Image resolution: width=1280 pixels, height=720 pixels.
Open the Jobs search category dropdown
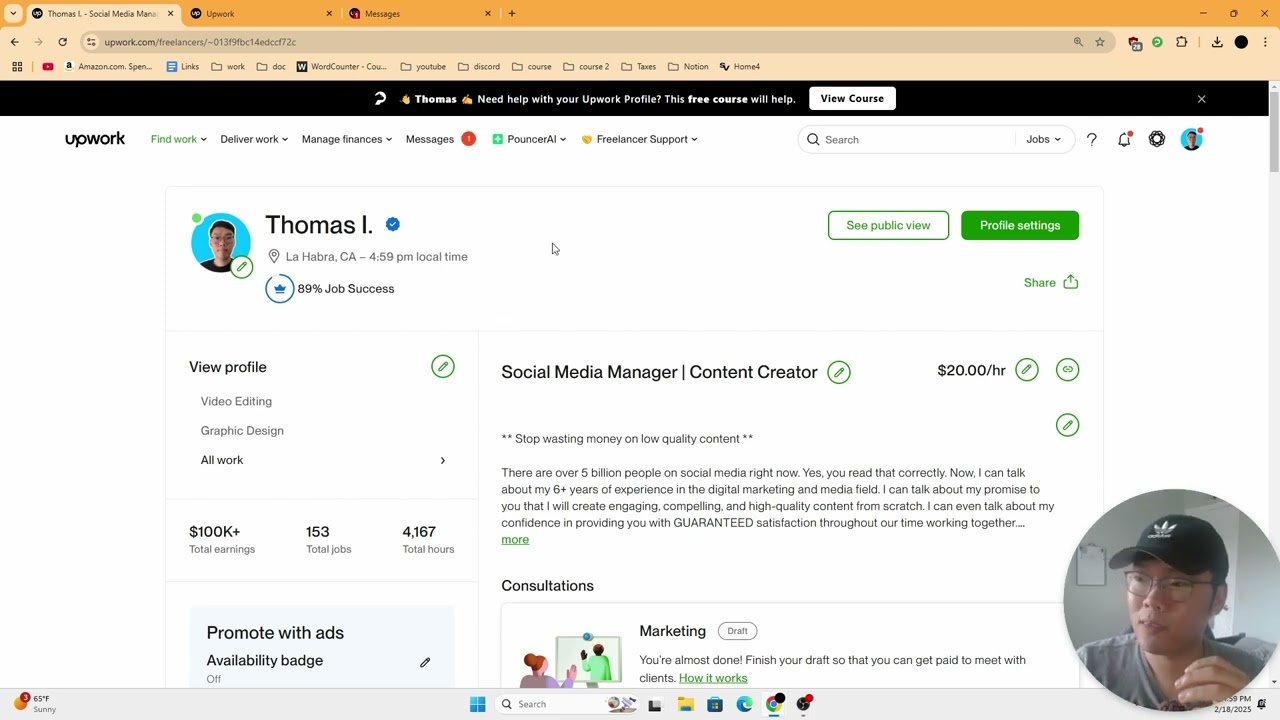pyautogui.click(x=1043, y=140)
